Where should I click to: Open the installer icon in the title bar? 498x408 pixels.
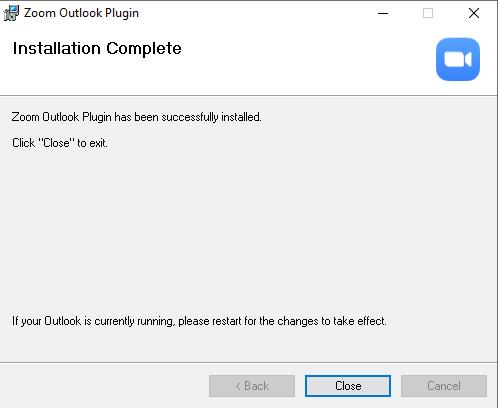[x=11, y=13]
